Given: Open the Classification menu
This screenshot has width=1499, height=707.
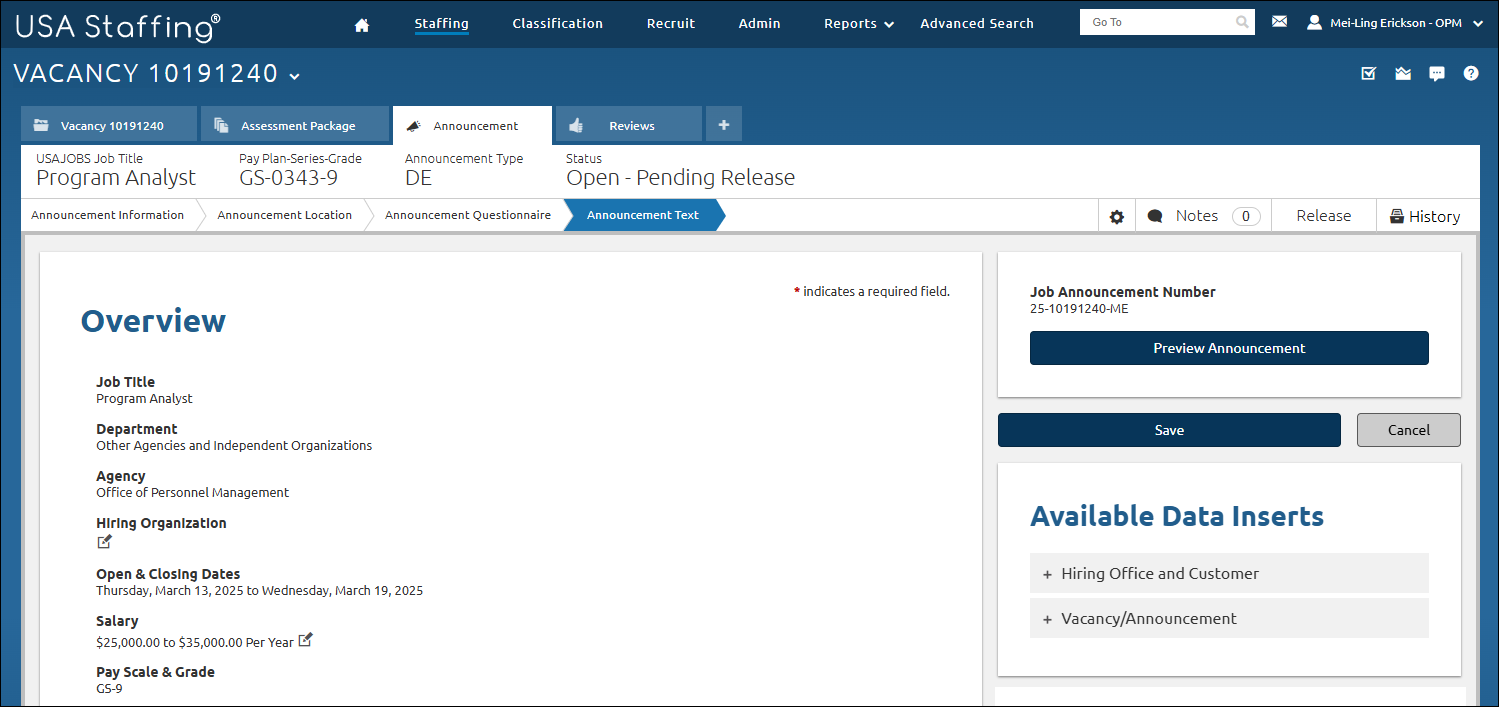Looking at the screenshot, I should [x=557, y=24].
